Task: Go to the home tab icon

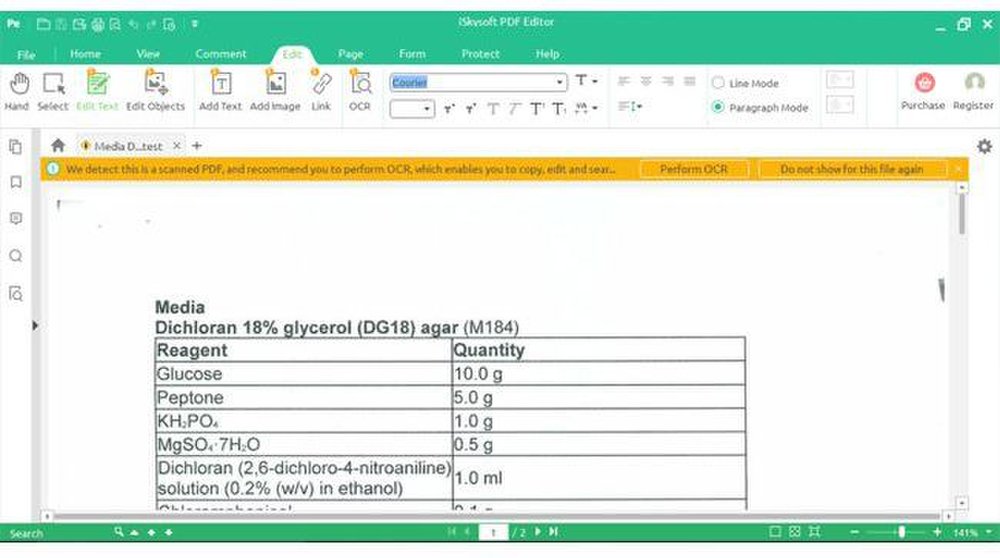Action: tap(58, 145)
